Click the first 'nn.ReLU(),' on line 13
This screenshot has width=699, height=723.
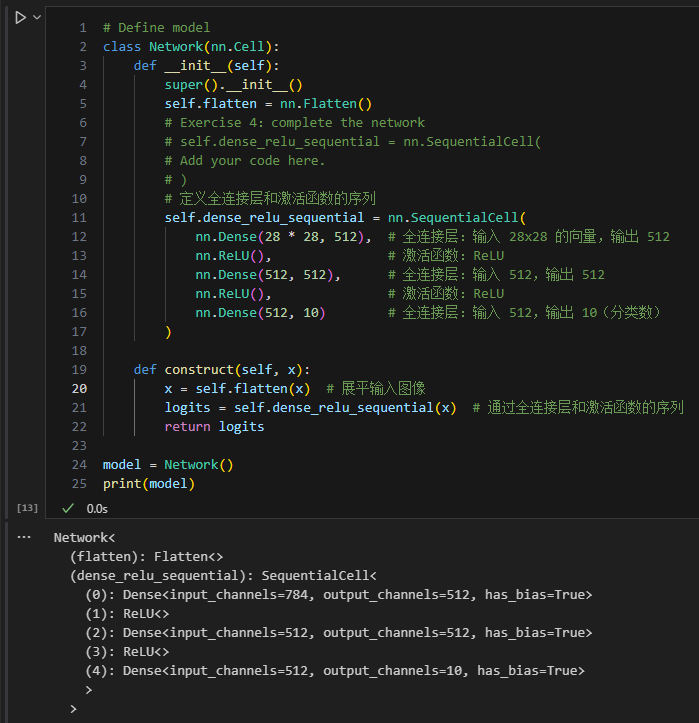233,255
